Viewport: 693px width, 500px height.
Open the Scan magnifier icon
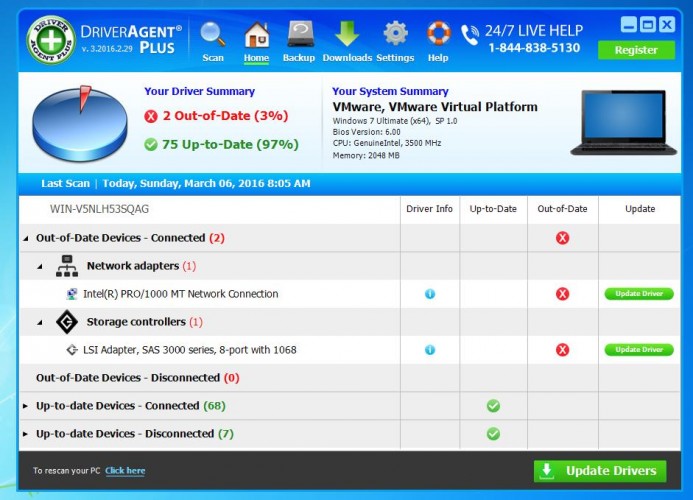(x=213, y=34)
